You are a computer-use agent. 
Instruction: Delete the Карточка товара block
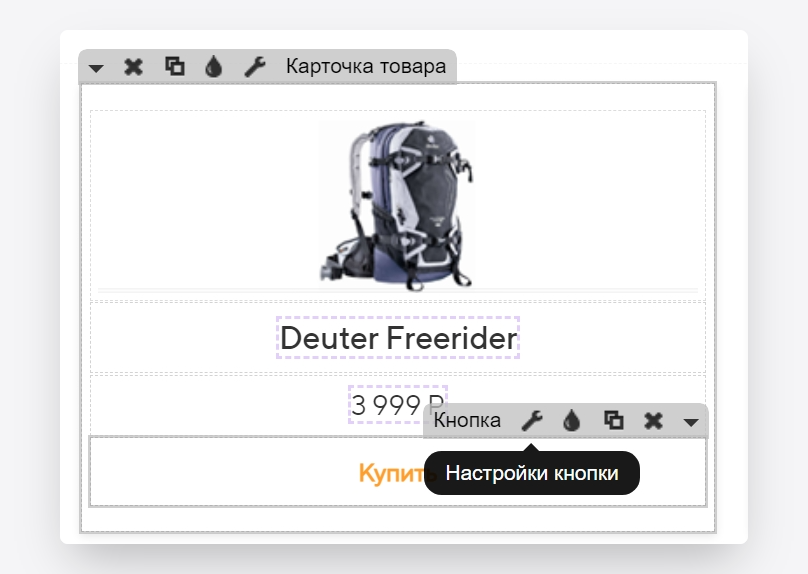click(133, 66)
